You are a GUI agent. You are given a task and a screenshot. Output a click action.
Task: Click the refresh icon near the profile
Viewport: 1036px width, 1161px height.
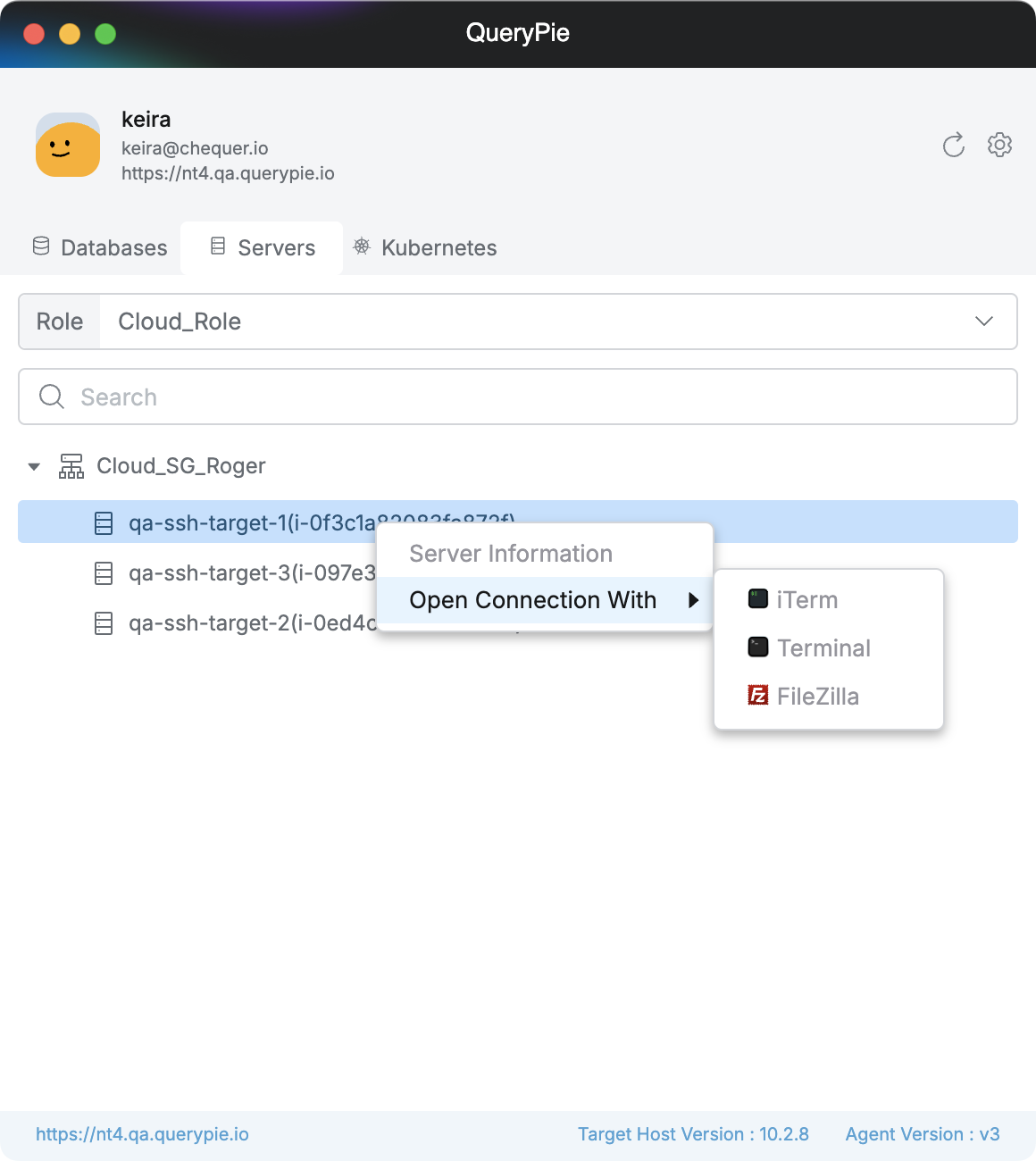(954, 145)
